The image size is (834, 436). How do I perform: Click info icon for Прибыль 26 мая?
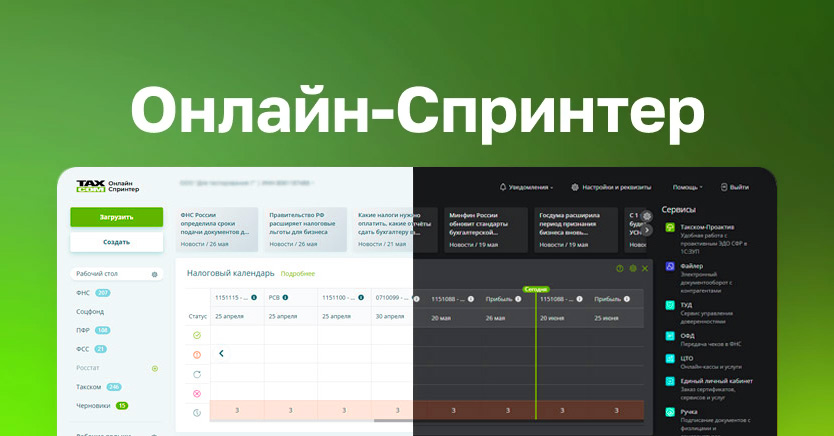click(x=518, y=299)
